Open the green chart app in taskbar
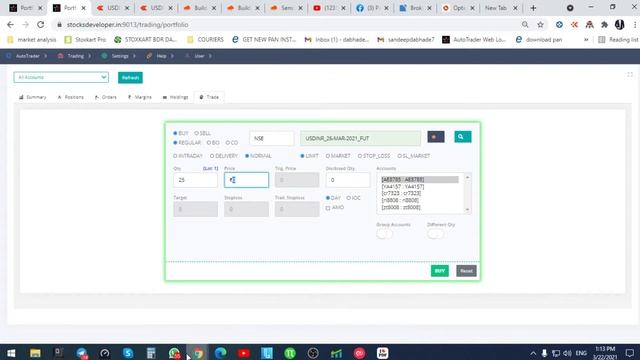The image size is (640, 360). (x=336, y=353)
